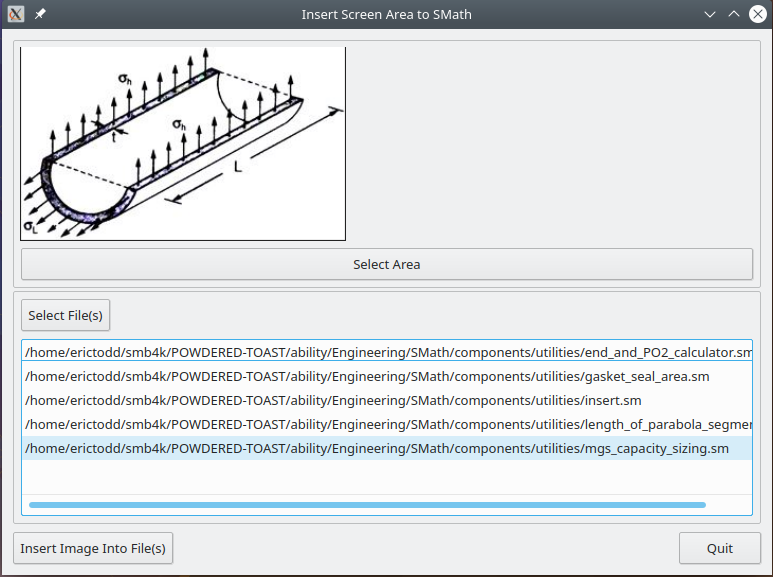This screenshot has width=773, height=577.
Task: Select end_and_PO2_calculator file in list
Action: coord(387,352)
